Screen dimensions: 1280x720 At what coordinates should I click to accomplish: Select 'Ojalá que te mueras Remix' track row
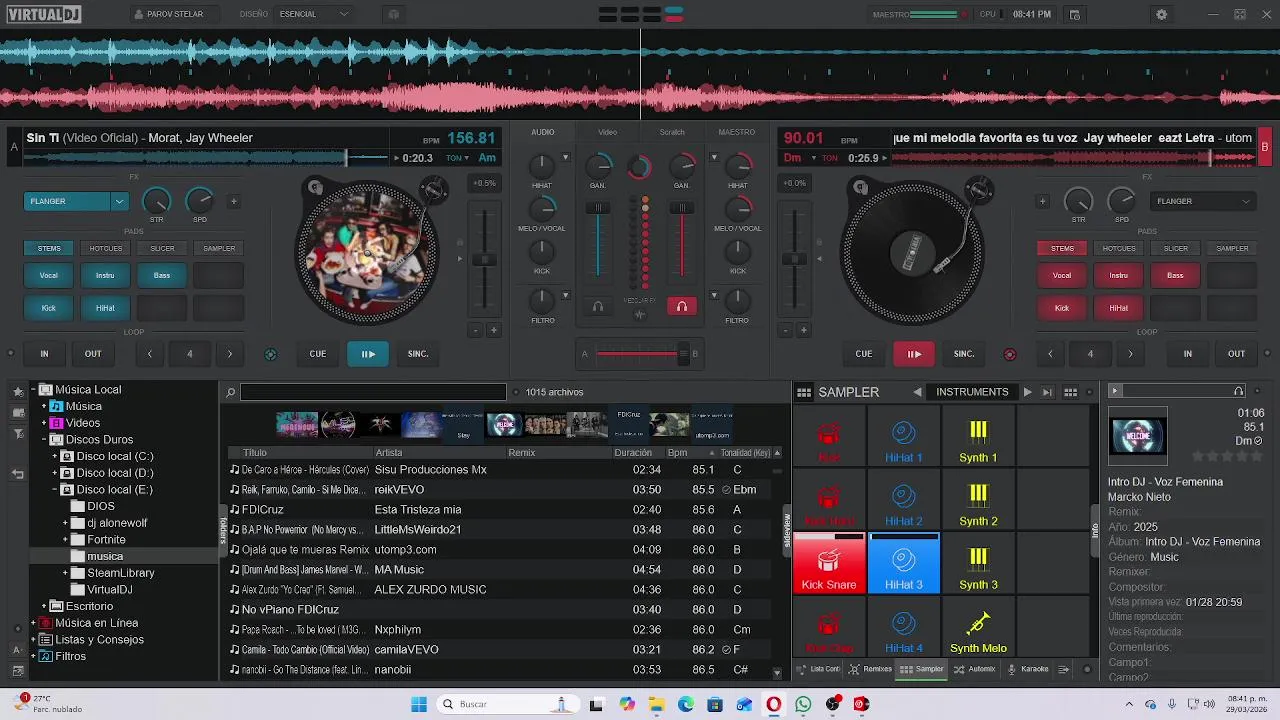click(504, 550)
